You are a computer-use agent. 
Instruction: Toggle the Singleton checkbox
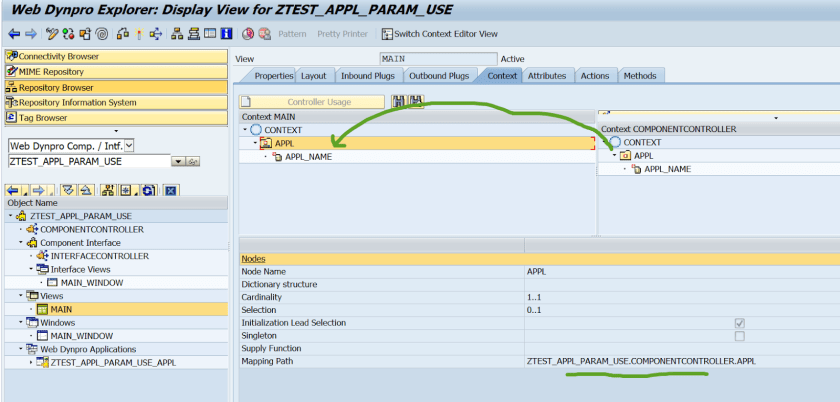(x=739, y=335)
